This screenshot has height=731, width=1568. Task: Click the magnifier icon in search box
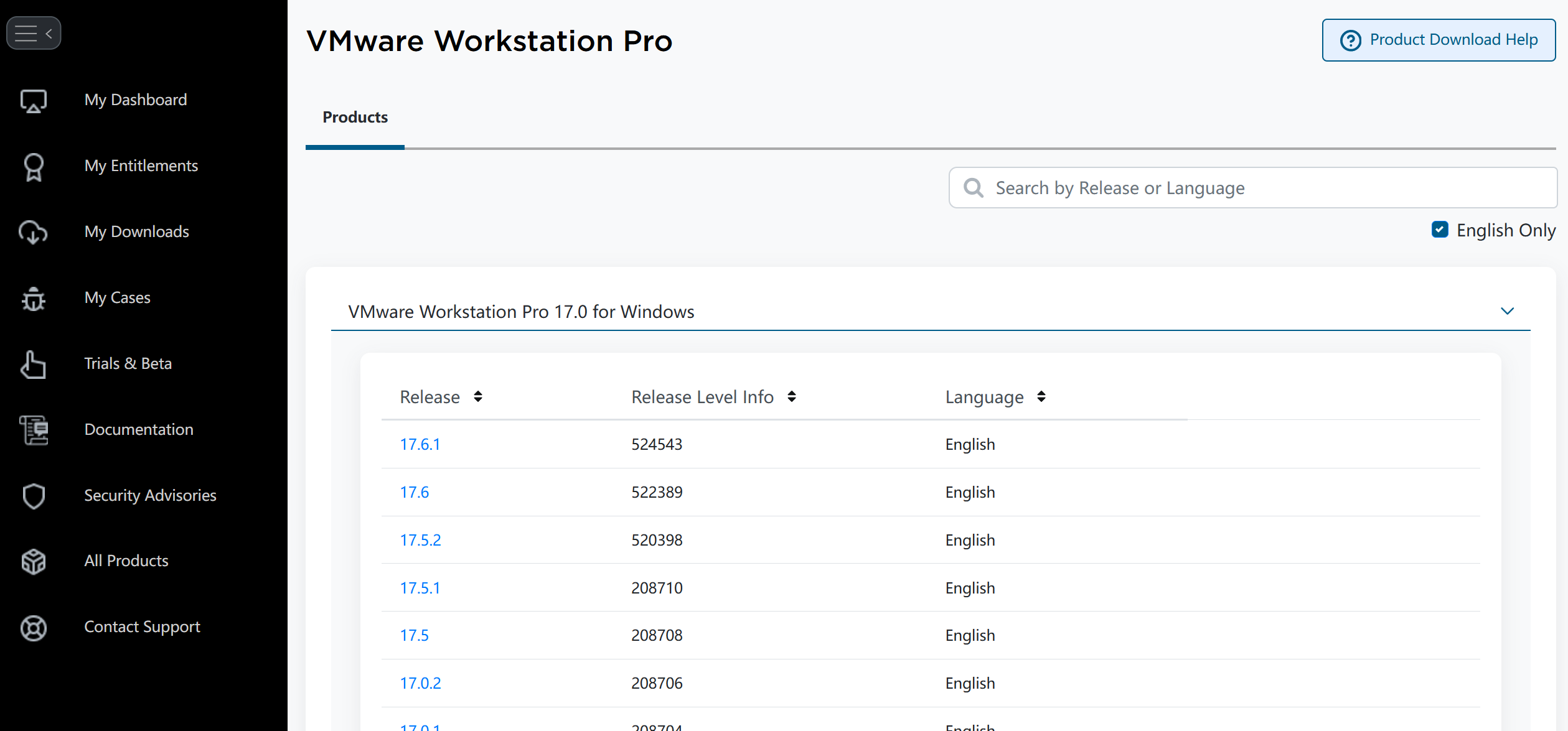pos(974,188)
